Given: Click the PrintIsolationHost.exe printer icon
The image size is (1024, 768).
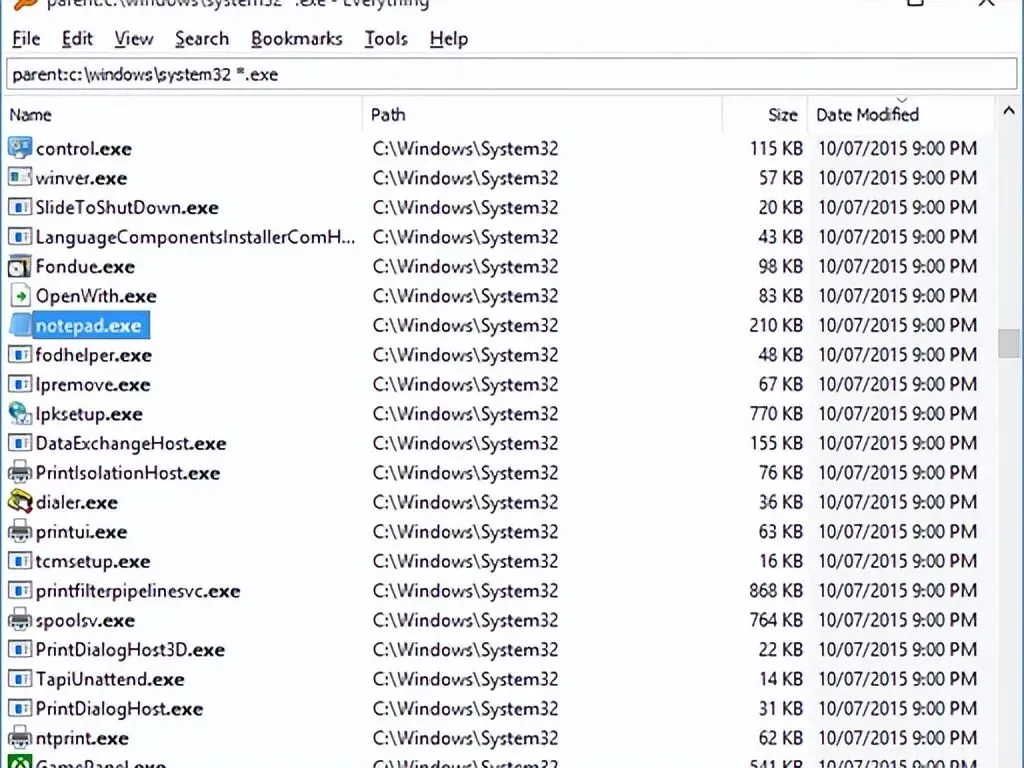Looking at the screenshot, I should pos(20,473).
